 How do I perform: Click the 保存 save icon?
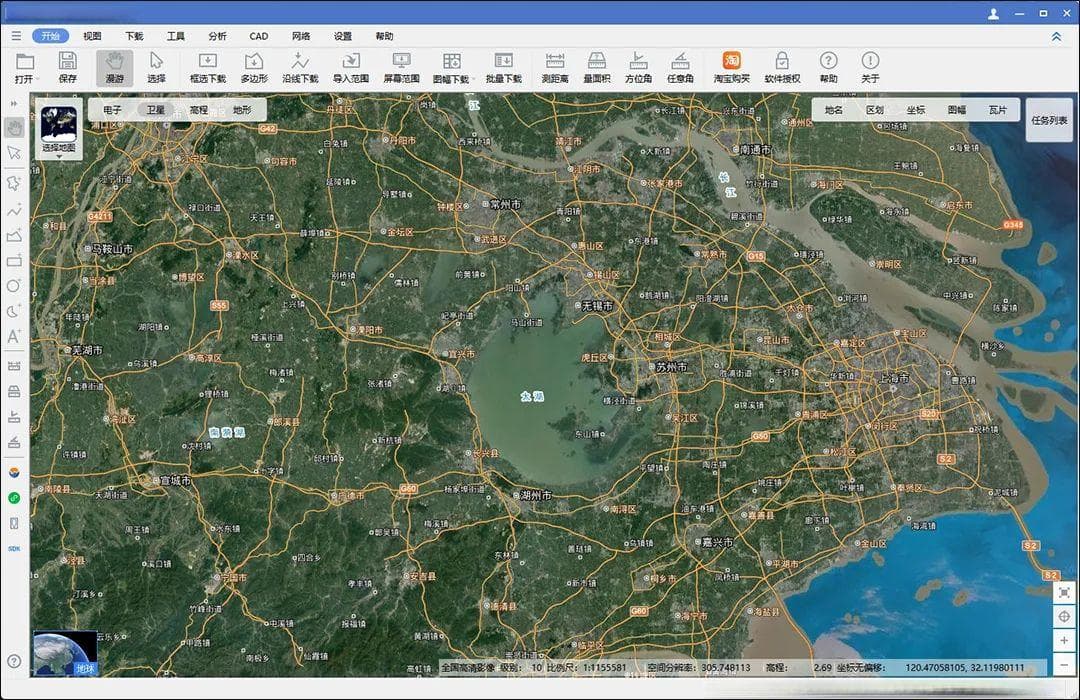68,68
